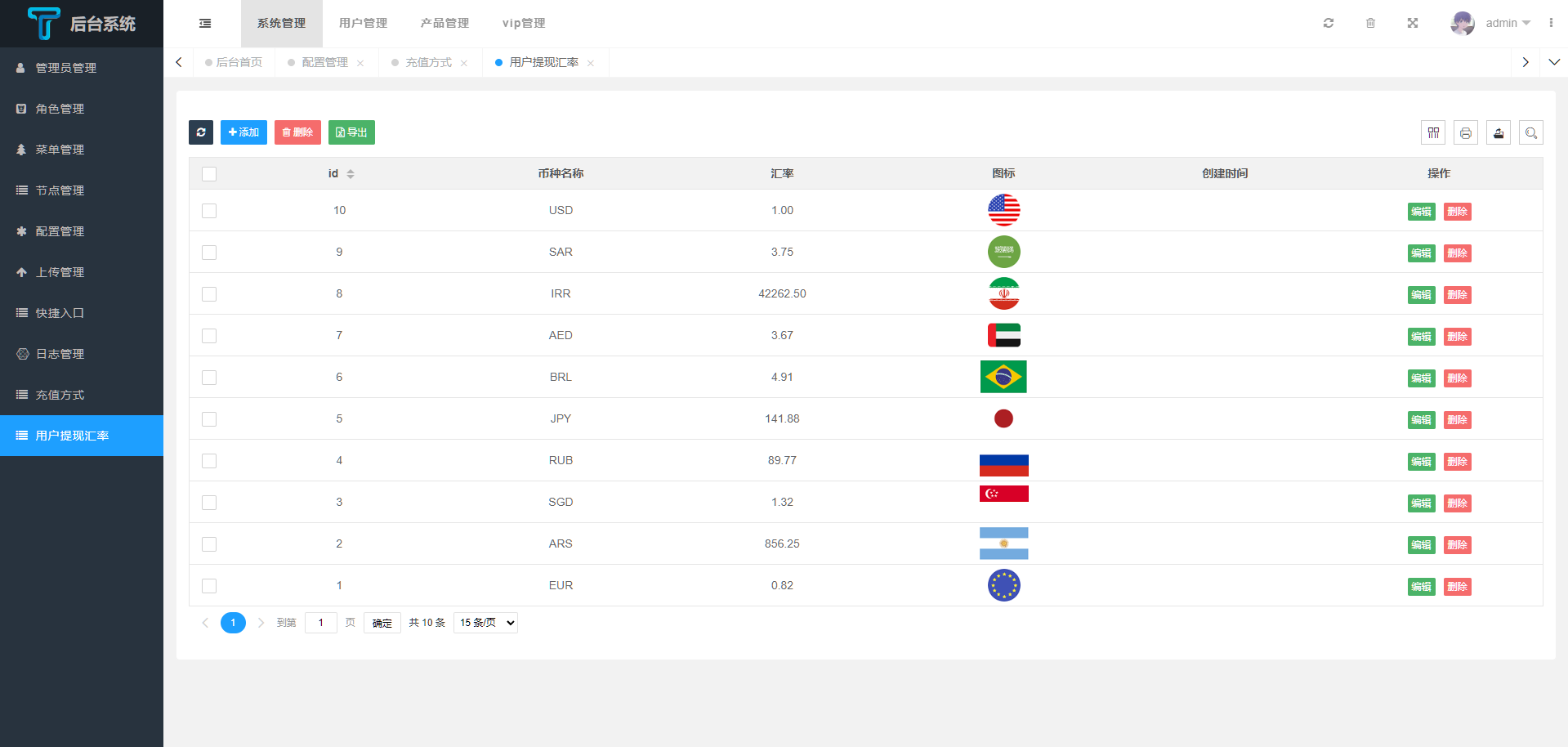Check the IRR row checkbox
The width and height of the screenshot is (1568, 747).
209,294
